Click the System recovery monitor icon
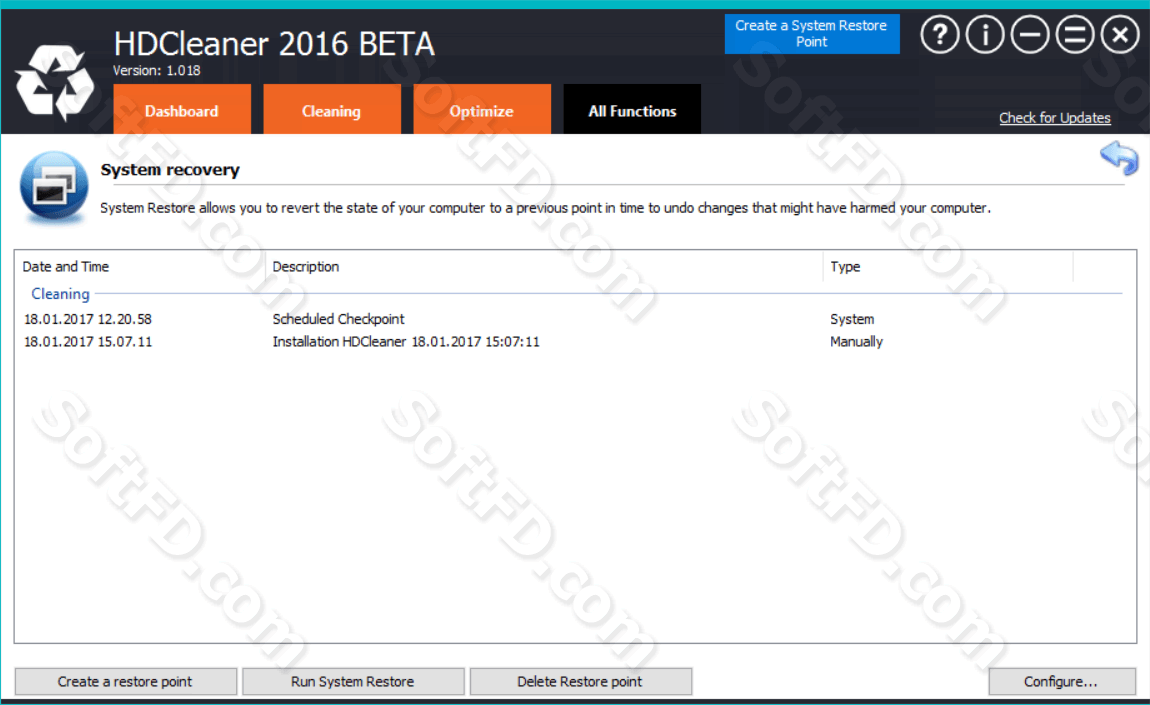Image resolution: width=1150 pixels, height=705 pixels. click(54, 187)
